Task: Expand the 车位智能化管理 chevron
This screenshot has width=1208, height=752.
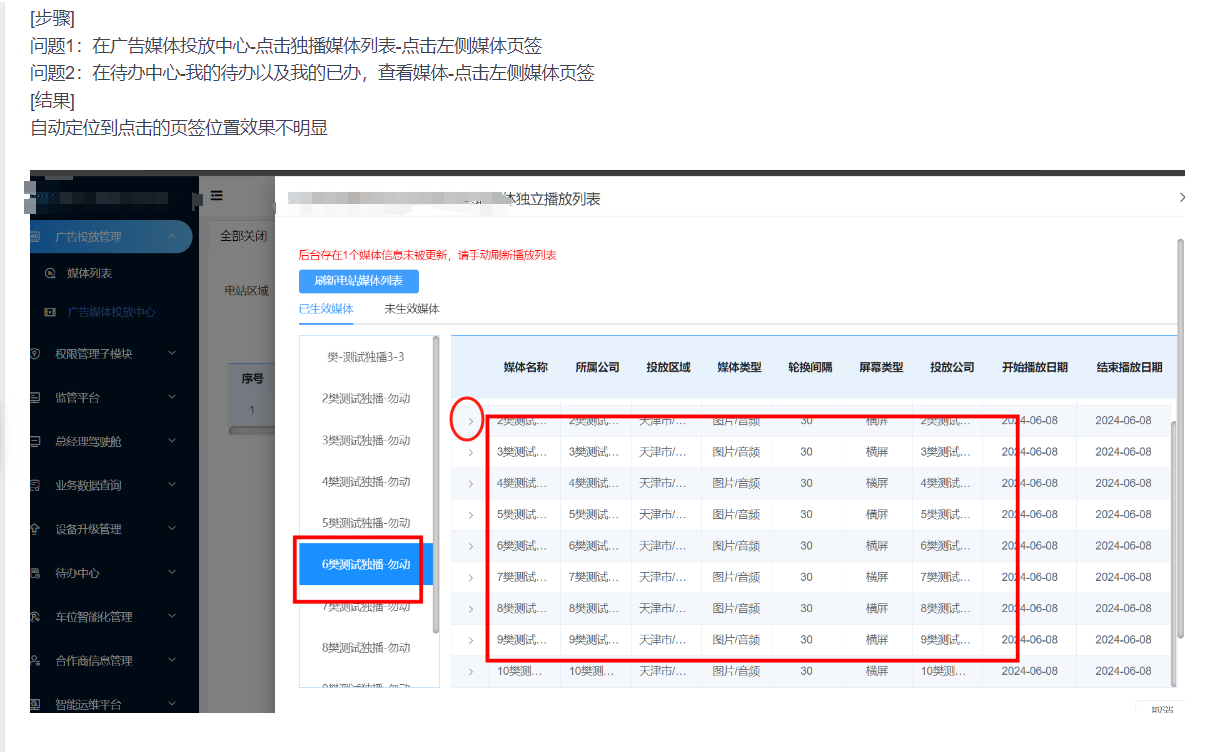Action: [x=172, y=617]
